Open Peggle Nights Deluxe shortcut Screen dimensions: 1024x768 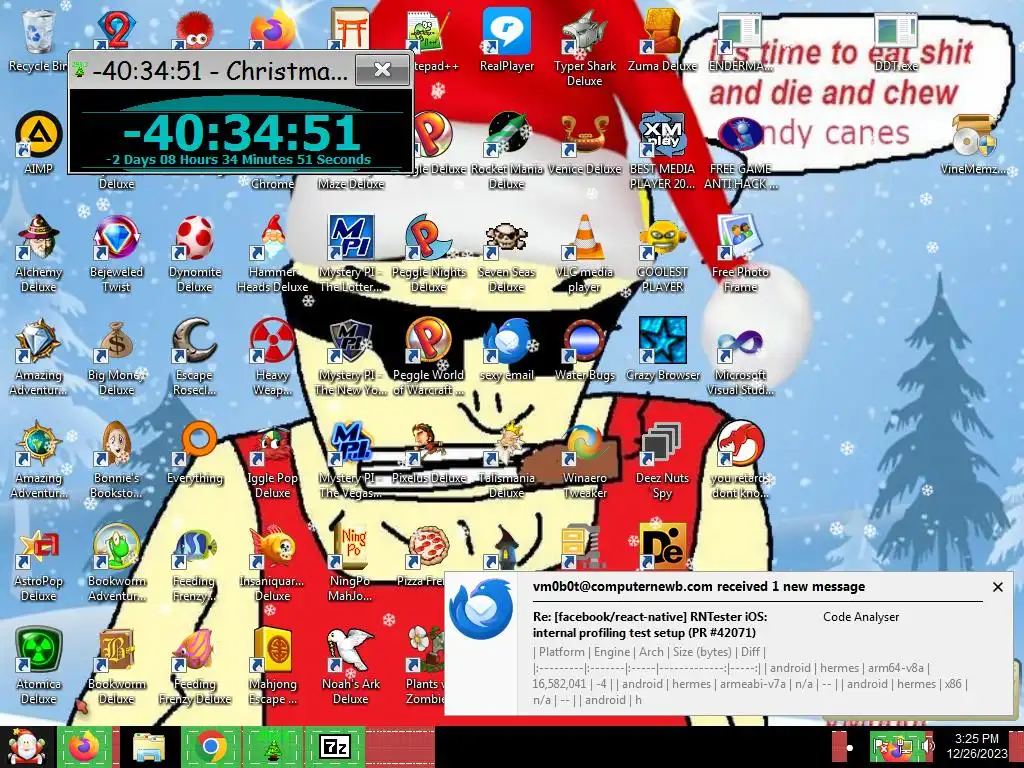[428, 238]
